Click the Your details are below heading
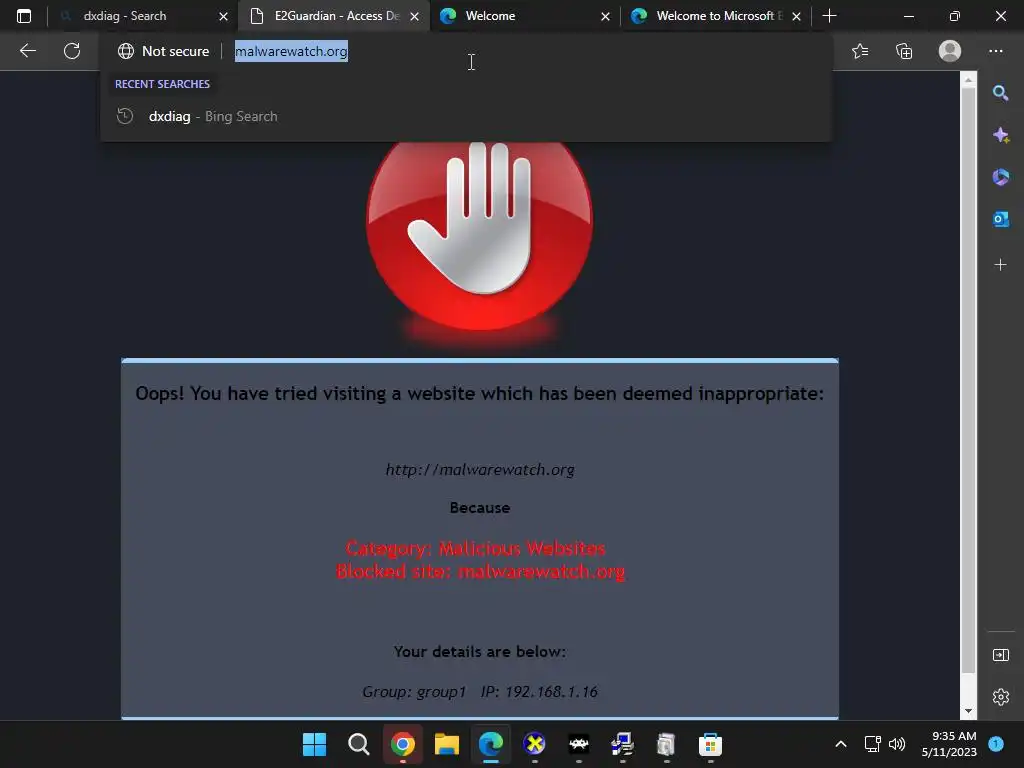Screen dimensions: 1024x768 point(480,651)
